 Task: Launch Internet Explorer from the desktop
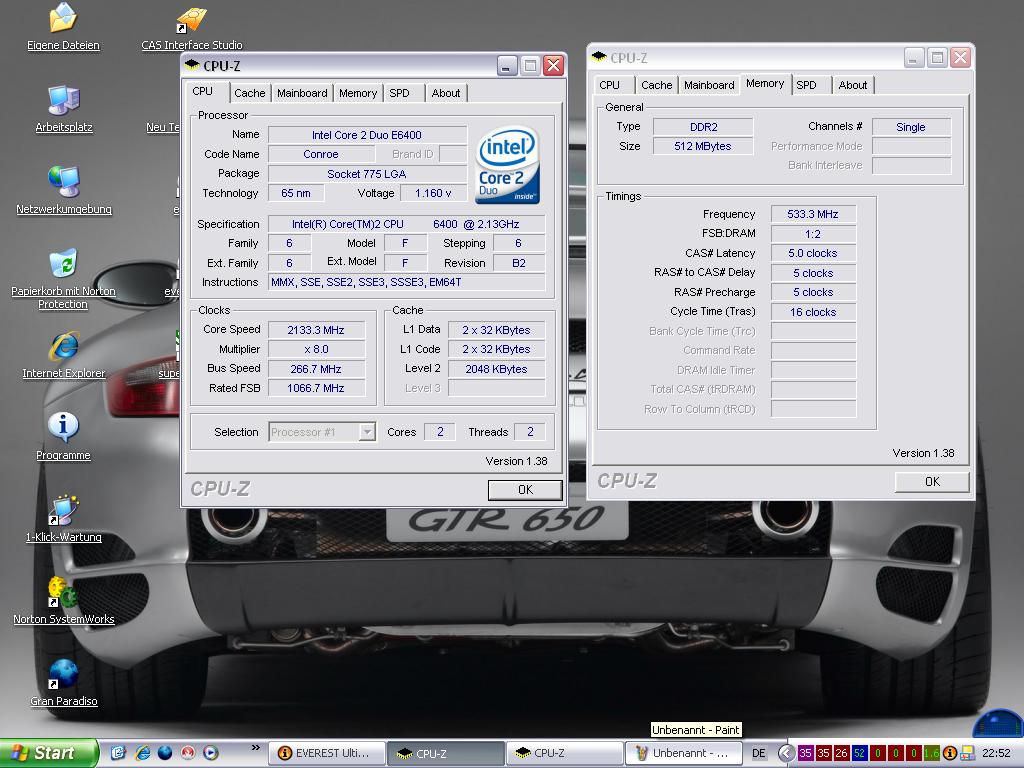(x=63, y=356)
